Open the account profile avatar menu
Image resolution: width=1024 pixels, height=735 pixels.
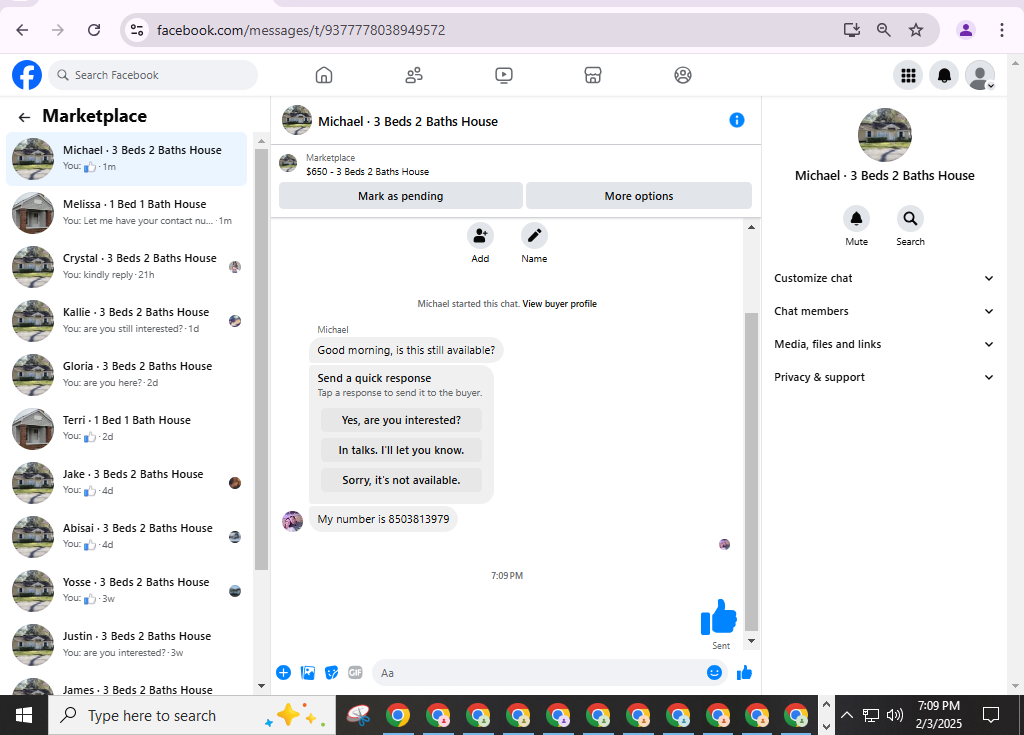[980, 75]
